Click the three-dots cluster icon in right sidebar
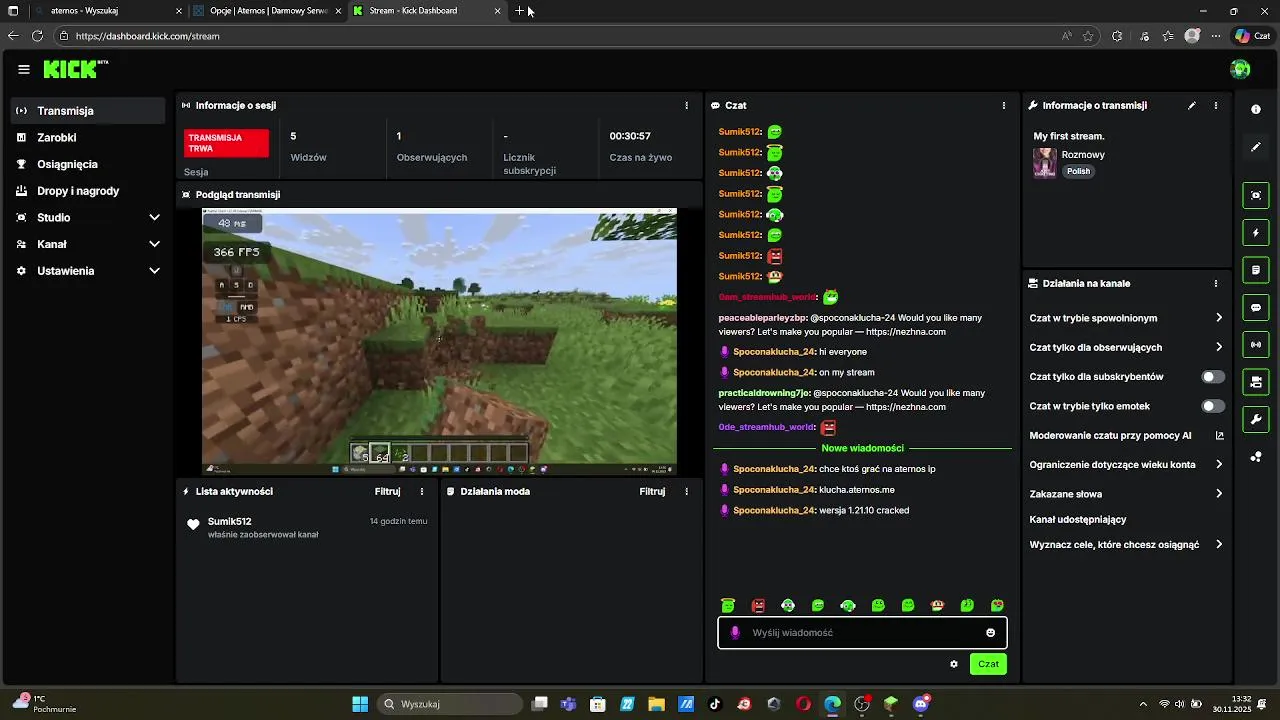The width and height of the screenshot is (1280, 720). pyautogui.click(x=1256, y=457)
